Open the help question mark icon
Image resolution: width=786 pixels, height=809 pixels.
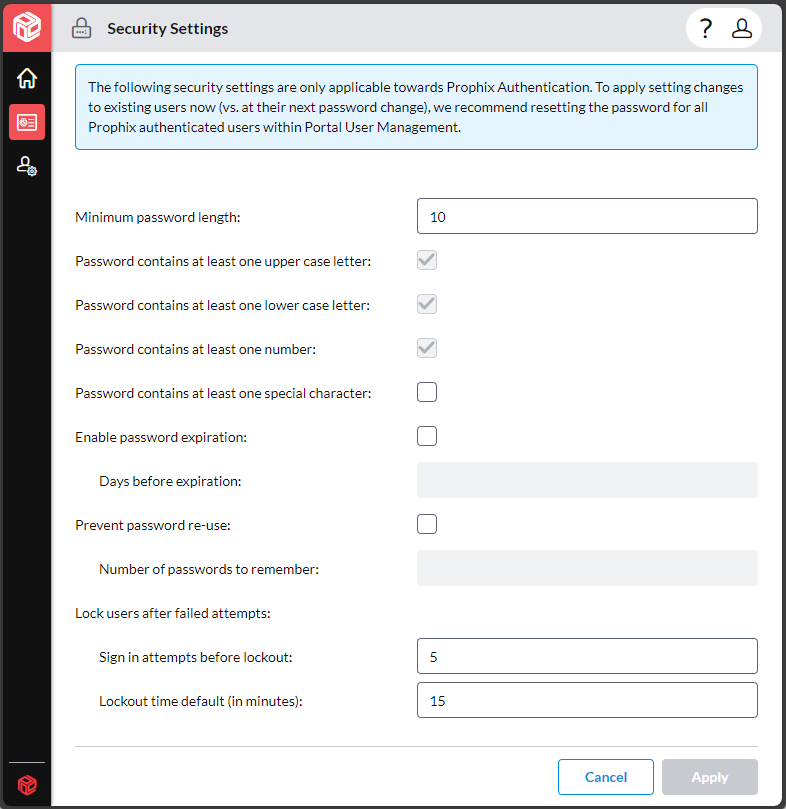click(x=705, y=28)
